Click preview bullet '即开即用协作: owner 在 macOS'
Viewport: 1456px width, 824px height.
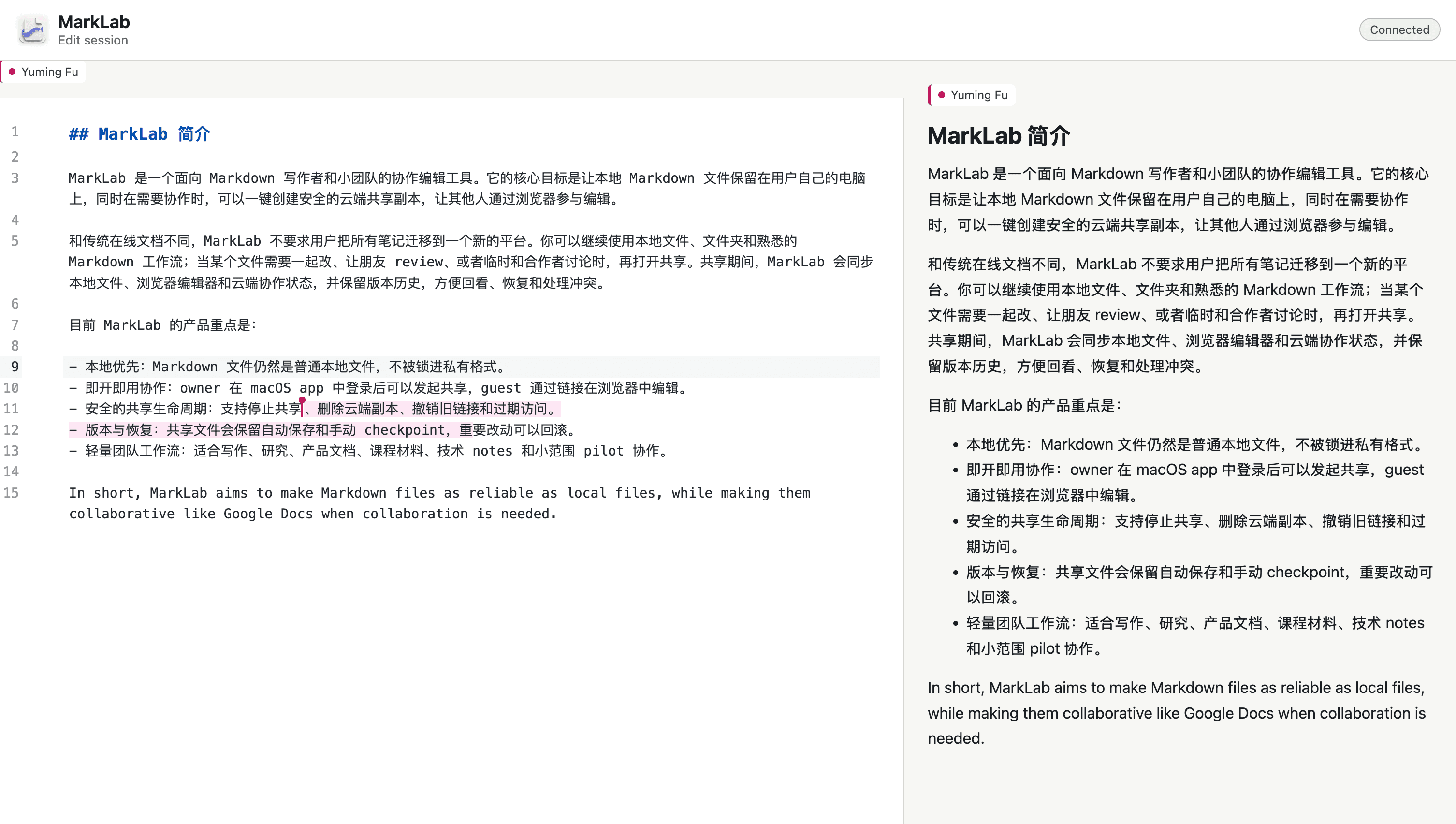1194,482
